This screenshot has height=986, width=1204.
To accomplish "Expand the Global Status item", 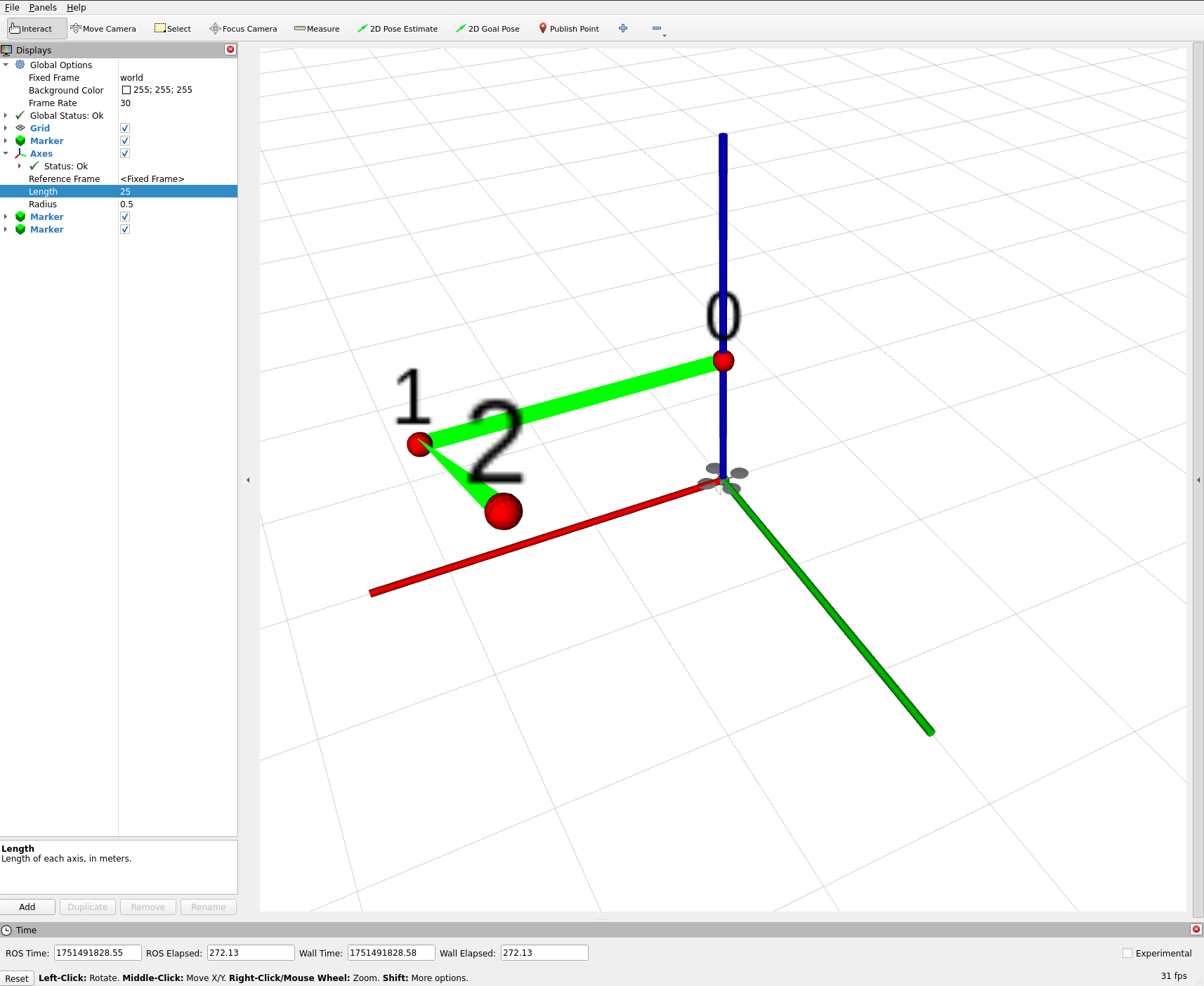I will pos(6,116).
